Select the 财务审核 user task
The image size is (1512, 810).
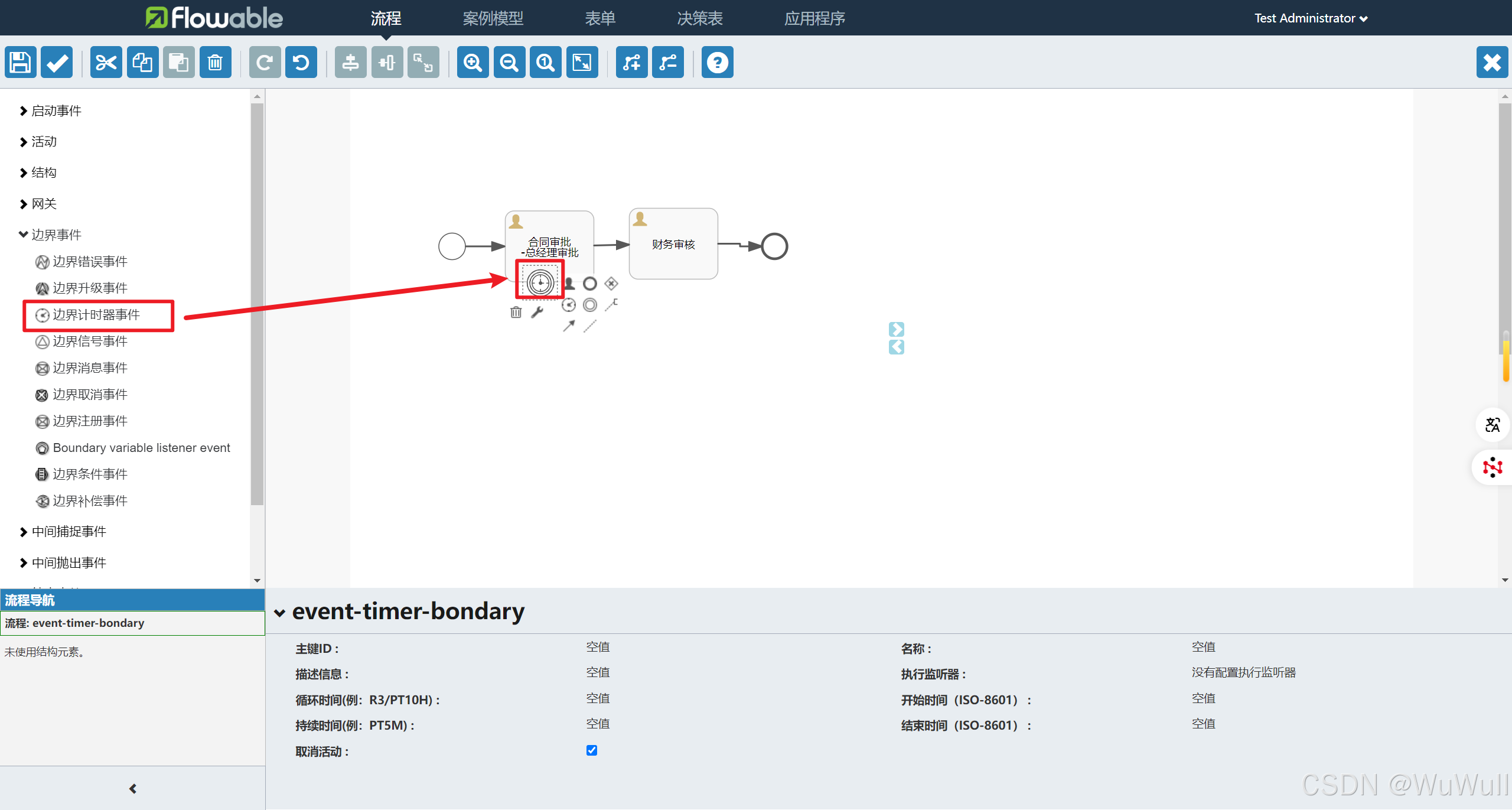click(673, 244)
